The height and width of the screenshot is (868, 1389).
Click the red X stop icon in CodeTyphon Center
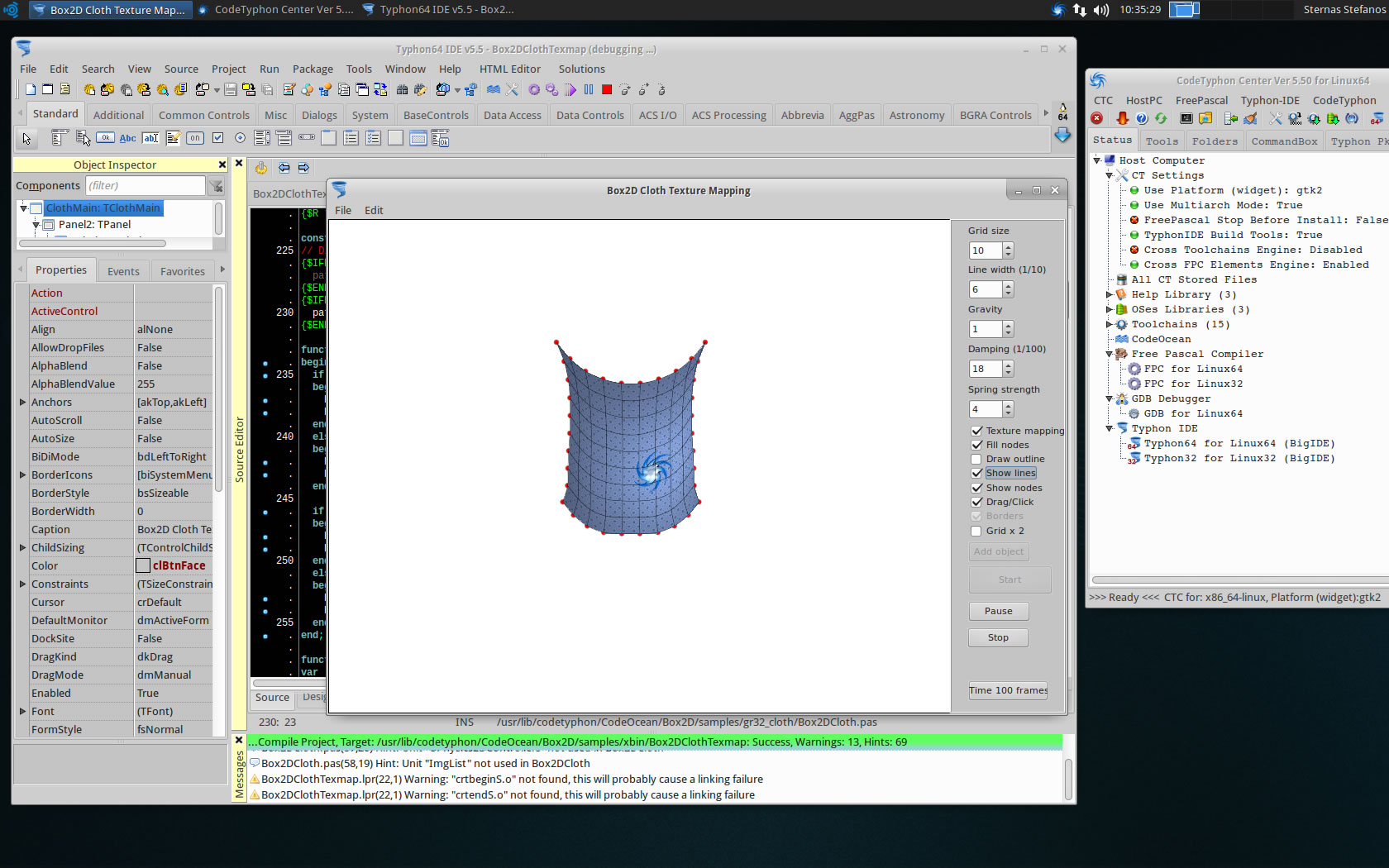point(1097,118)
